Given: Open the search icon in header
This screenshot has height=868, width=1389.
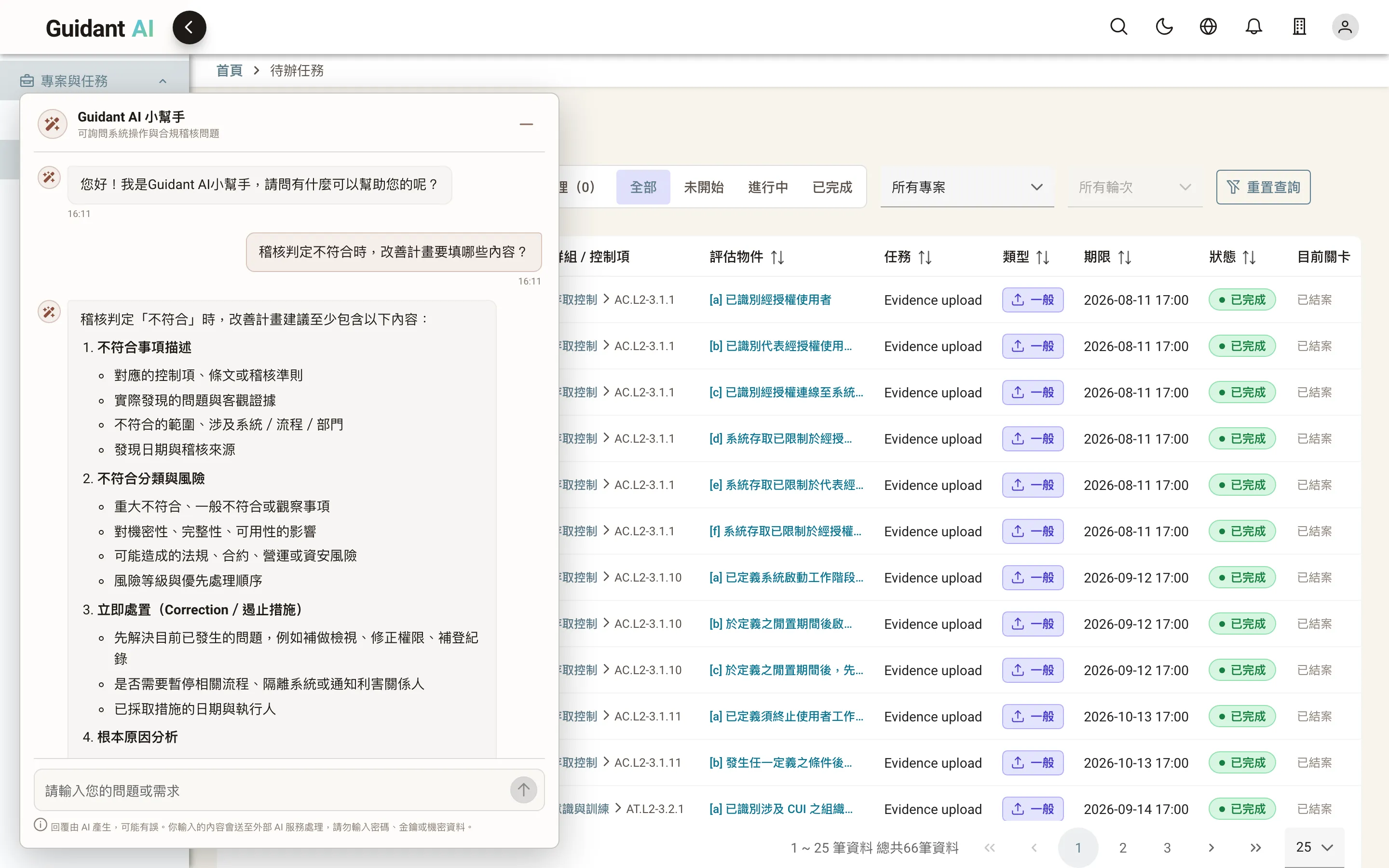Looking at the screenshot, I should [x=1118, y=27].
